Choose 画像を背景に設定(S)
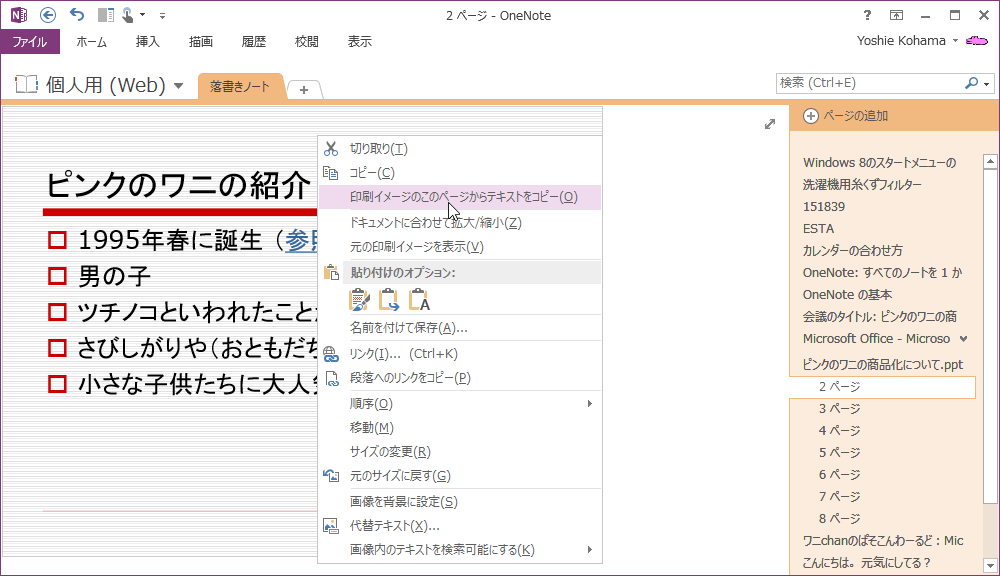1000x576 pixels. point(459,502)
